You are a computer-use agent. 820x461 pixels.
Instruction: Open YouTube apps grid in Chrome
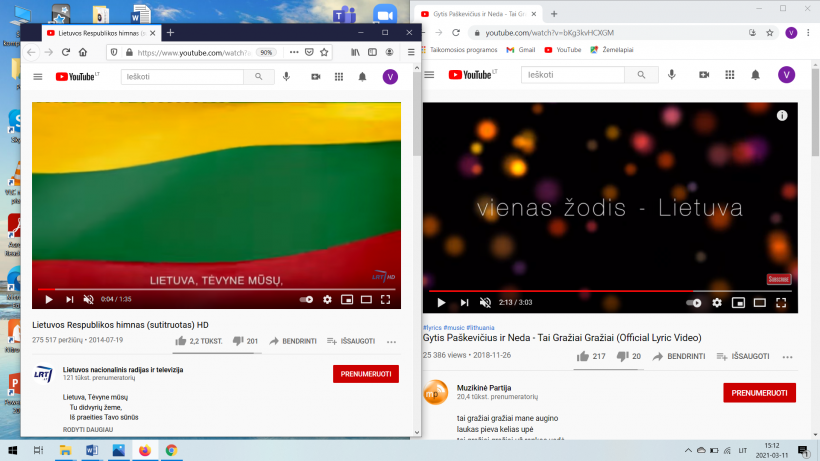coord(730,75)
